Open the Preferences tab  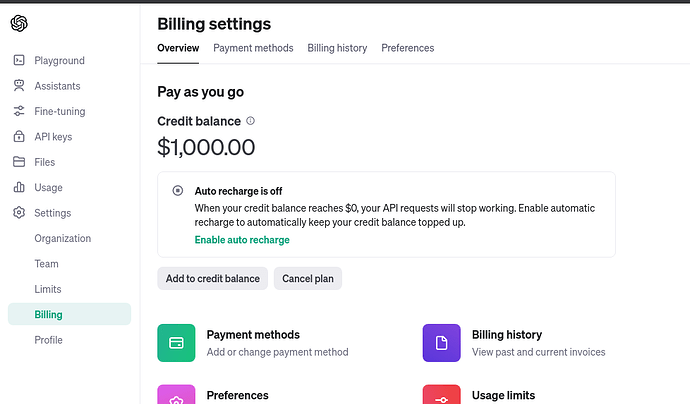pyautogui.click(x=407, y=48)
